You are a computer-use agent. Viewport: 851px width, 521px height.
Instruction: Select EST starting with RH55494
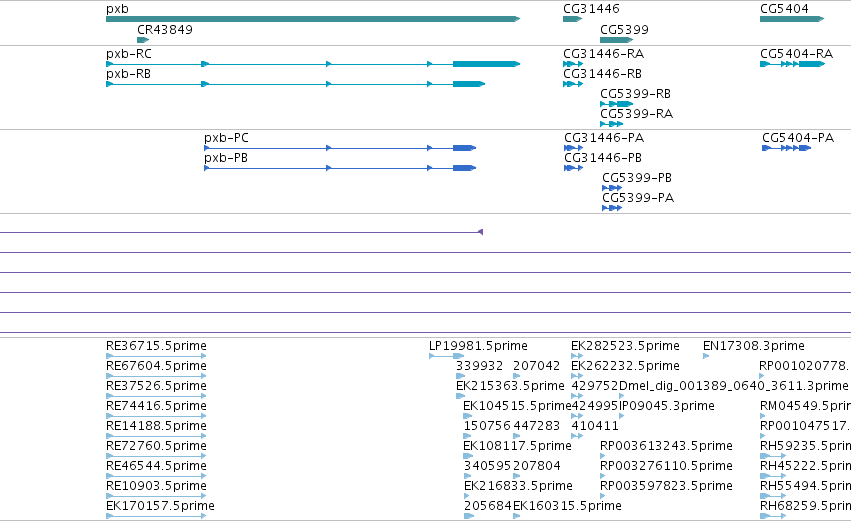805,486
